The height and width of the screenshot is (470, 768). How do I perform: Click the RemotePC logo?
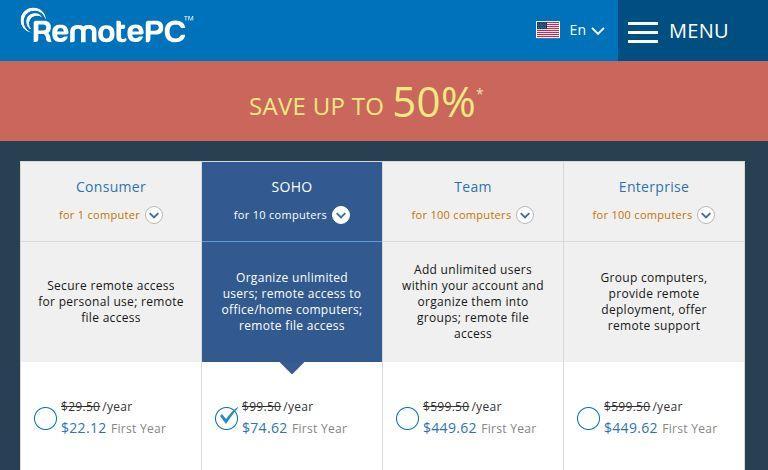point(106,27)
